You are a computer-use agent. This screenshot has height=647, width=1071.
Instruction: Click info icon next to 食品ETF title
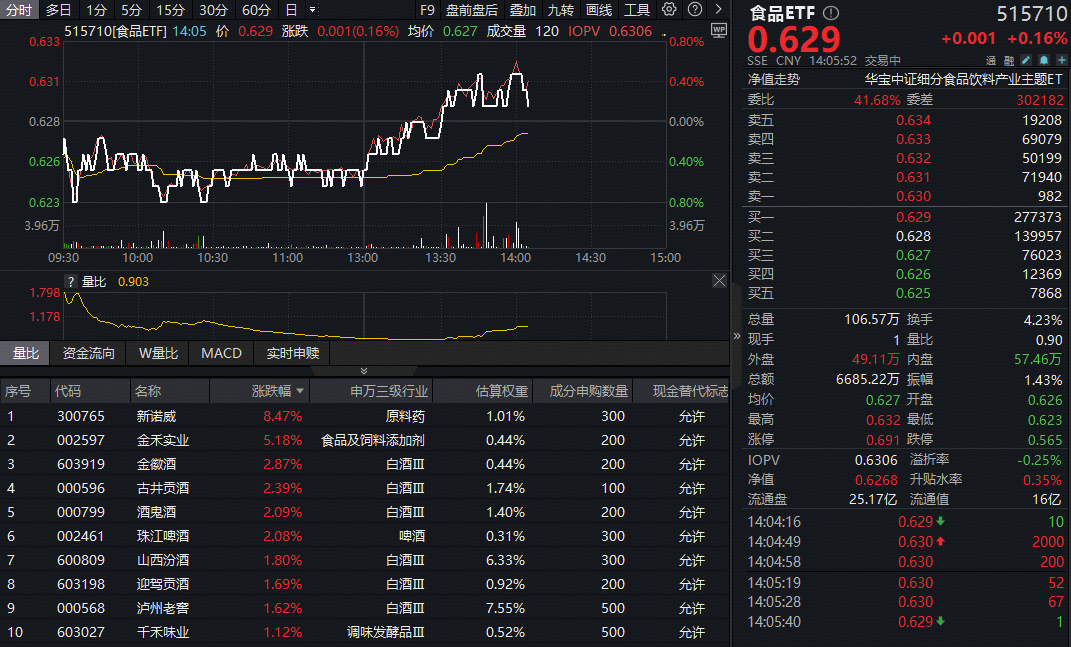(830, 14)
